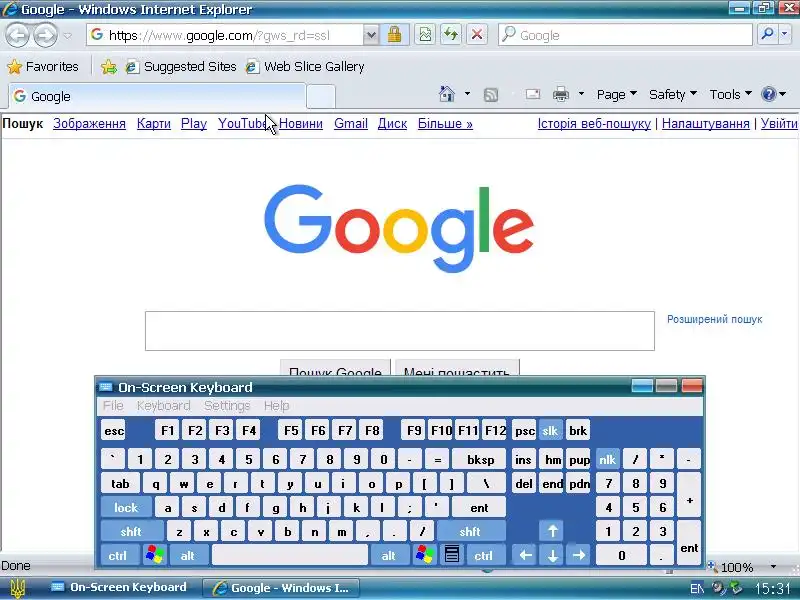View the security lock icon report
The image size is (800, 600).
[x=394, y=35]
